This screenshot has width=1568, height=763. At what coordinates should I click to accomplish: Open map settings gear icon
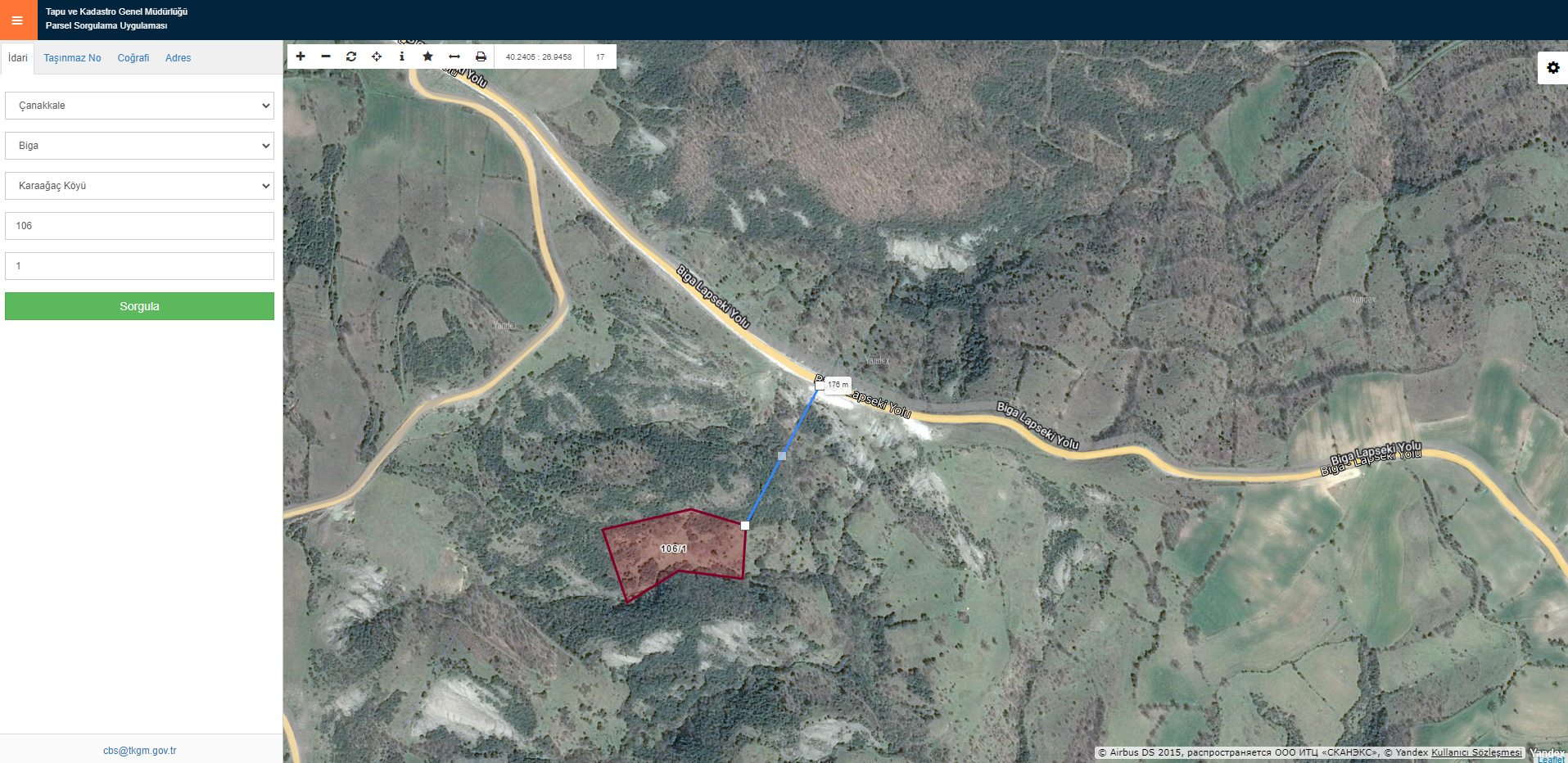coord(1553,68)
